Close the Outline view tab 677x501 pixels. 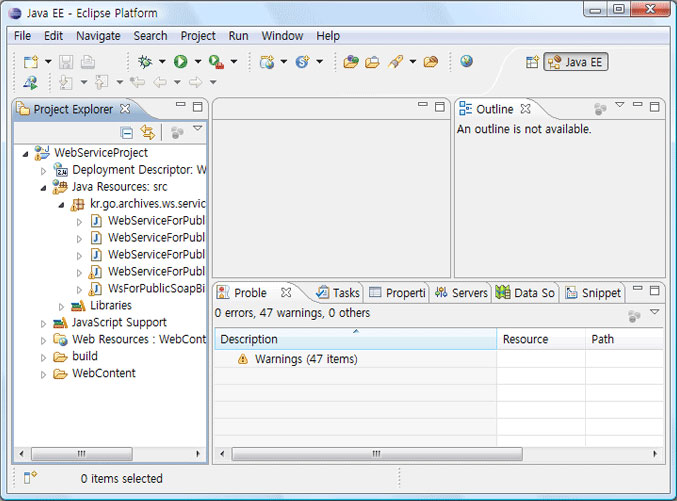tap(525, 109)
